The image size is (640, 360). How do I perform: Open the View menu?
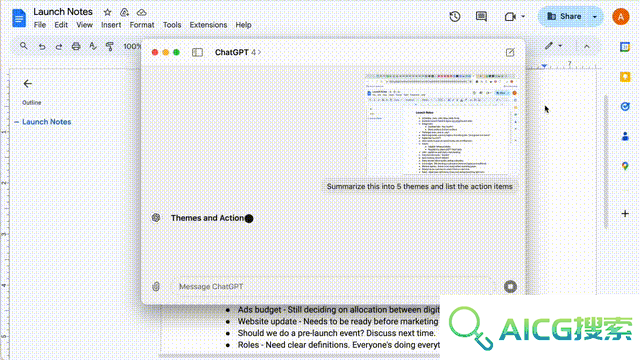(x=84, y=25)
